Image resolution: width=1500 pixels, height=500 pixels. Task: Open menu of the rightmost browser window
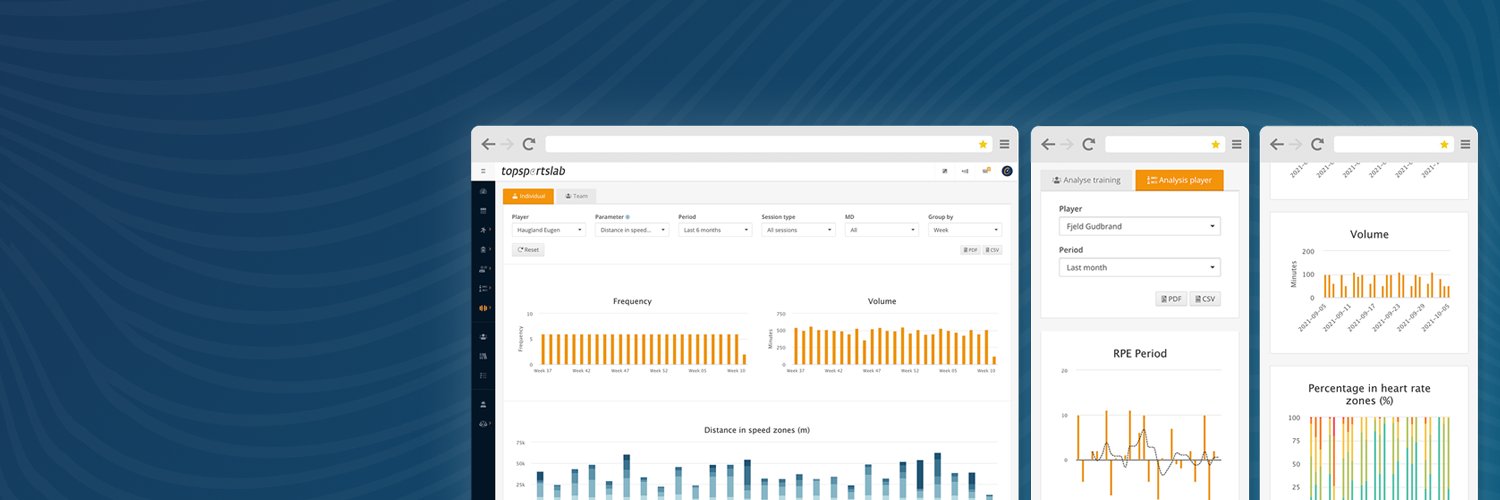coord(1466,144)
